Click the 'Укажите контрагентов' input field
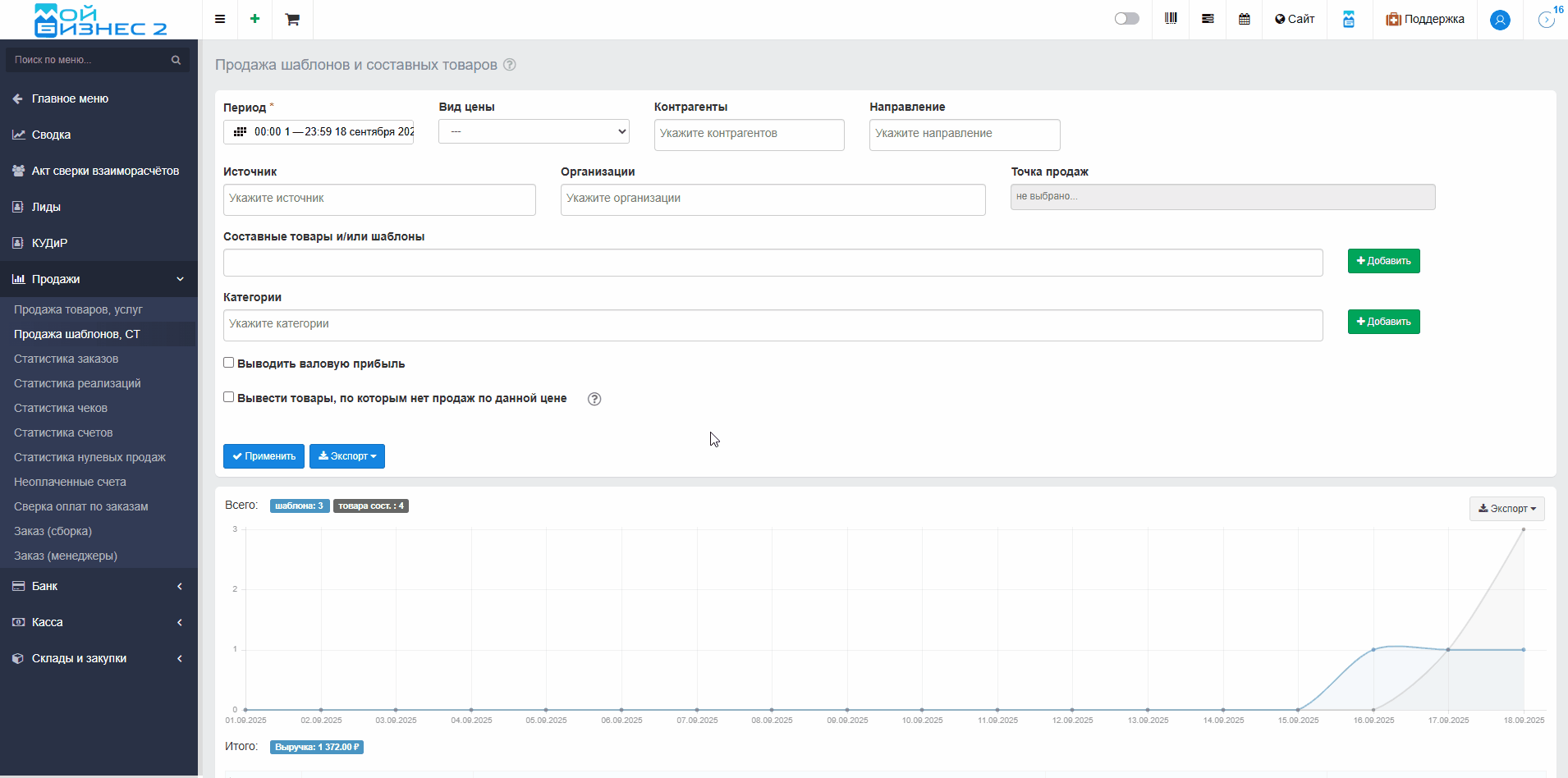This screenshot has width=1568, height=778. pos(749,134)
